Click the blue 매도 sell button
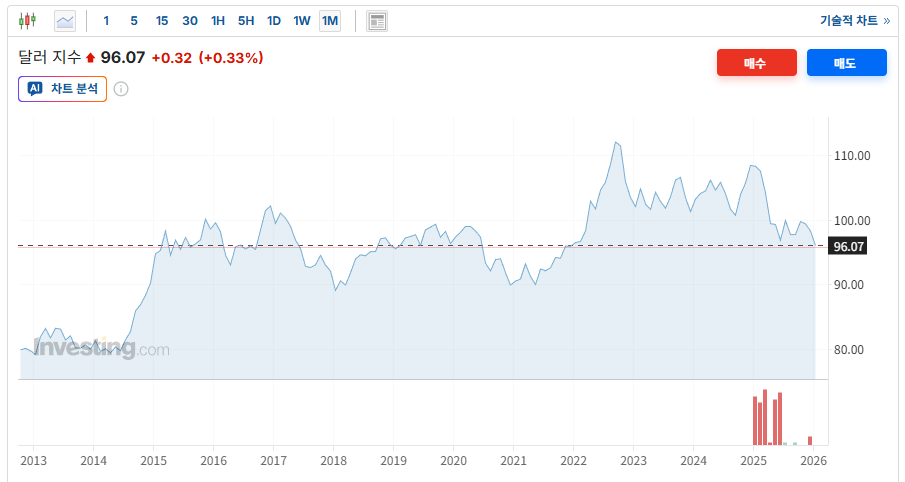This screenshot has height=482, width=905. pyautogui.click(x=847, y=62)
